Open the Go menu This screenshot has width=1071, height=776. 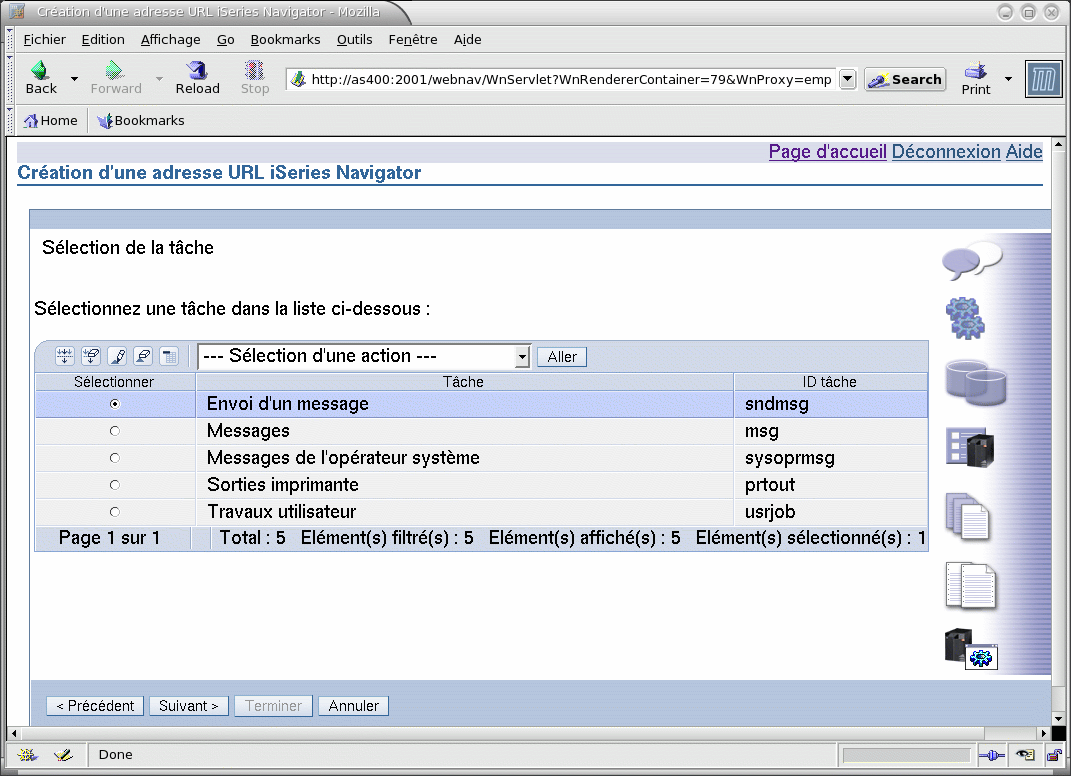point(225,40)
